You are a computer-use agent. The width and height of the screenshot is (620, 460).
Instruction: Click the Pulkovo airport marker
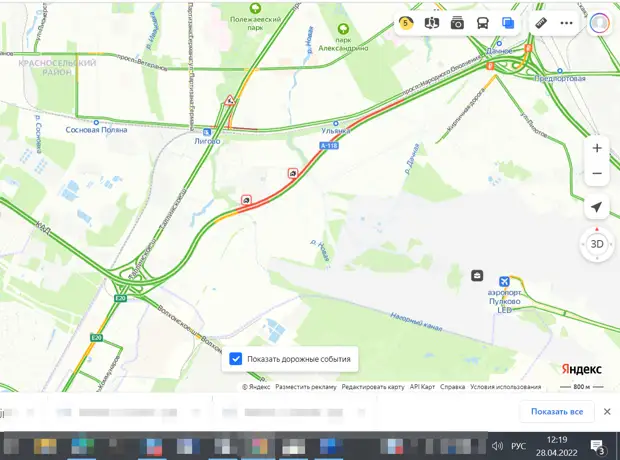click(504, 282)
